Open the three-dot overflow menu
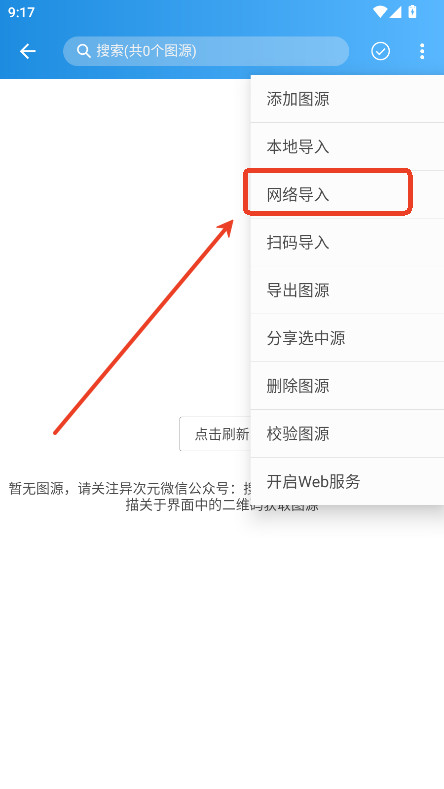444x789 pixels. click(x=422, y=51)
